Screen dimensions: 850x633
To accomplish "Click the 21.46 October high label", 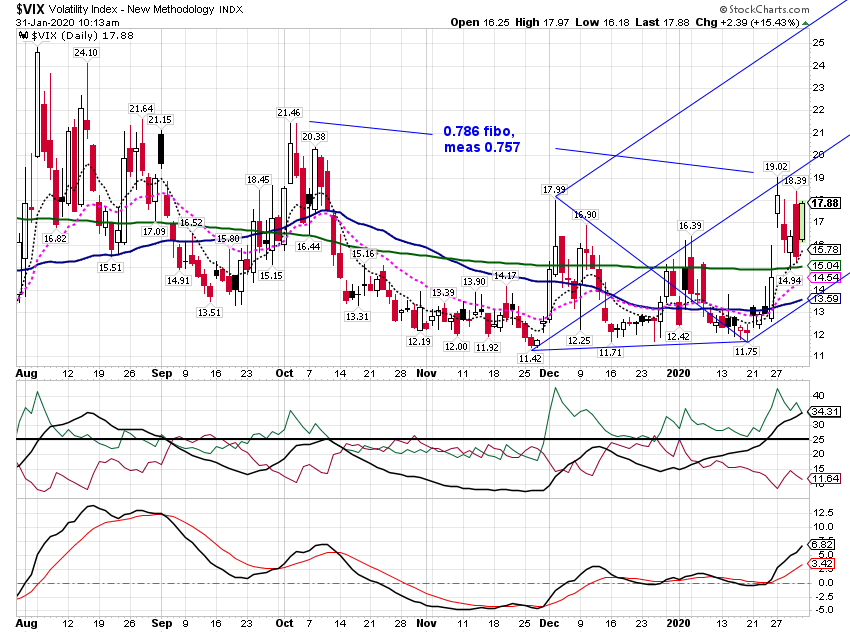I will (288, 113).
